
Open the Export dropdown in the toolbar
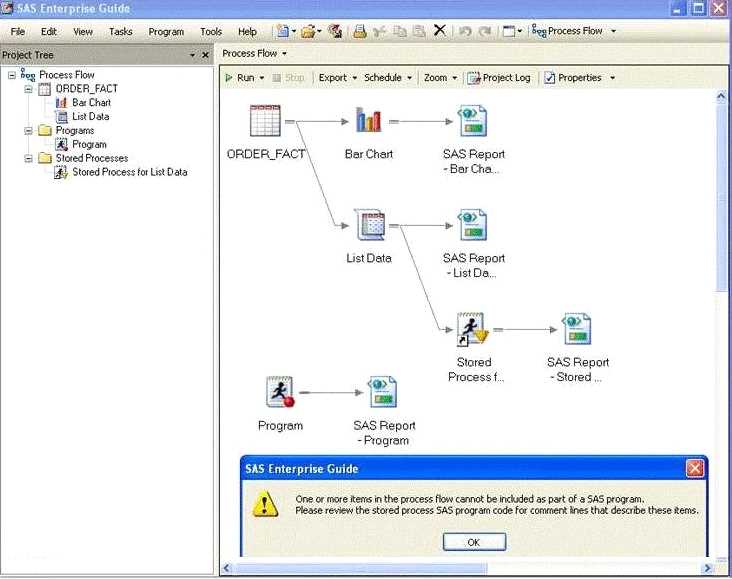(337, 78)
